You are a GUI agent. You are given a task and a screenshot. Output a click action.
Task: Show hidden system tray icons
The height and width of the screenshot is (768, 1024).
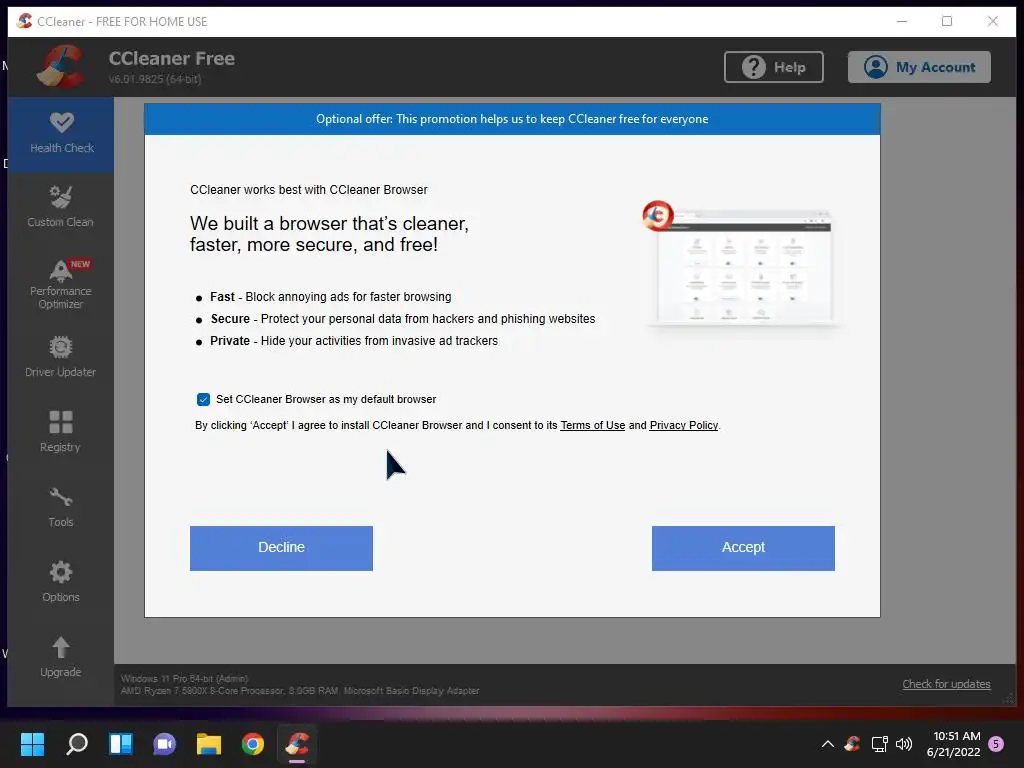(827, 744)
